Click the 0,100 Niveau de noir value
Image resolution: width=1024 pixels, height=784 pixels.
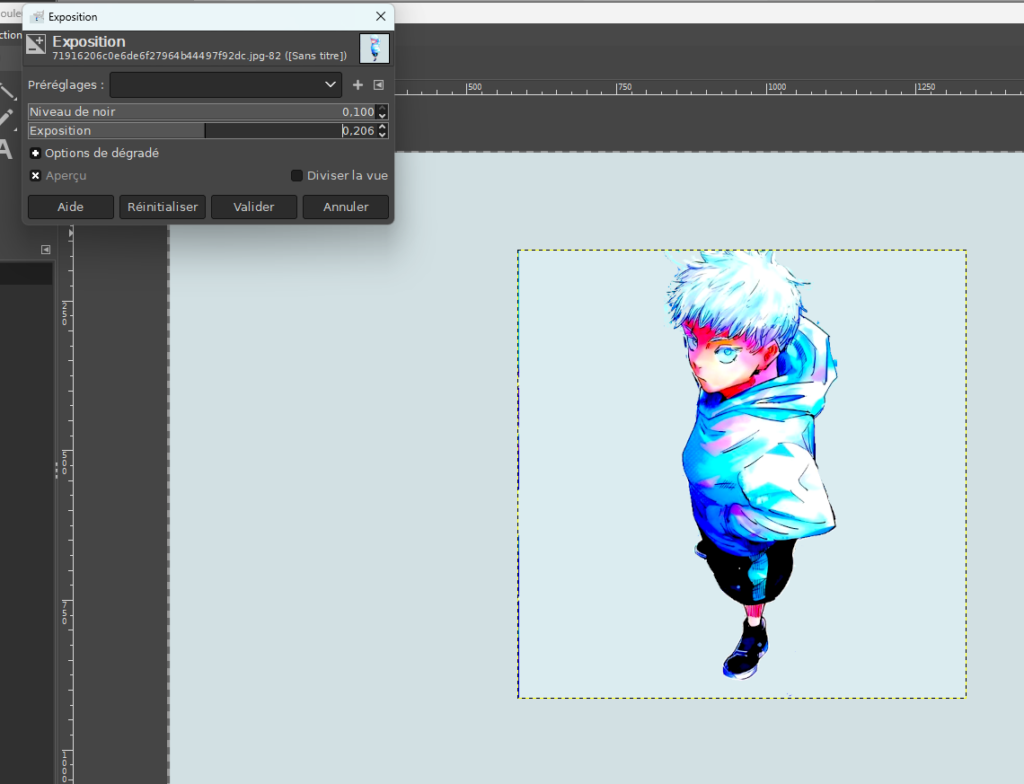tap(359, 112)
